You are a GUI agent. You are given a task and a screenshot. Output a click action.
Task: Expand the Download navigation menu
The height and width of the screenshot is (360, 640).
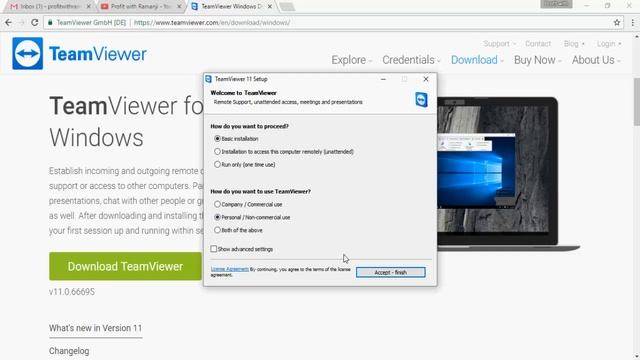(x=477, y=60)
